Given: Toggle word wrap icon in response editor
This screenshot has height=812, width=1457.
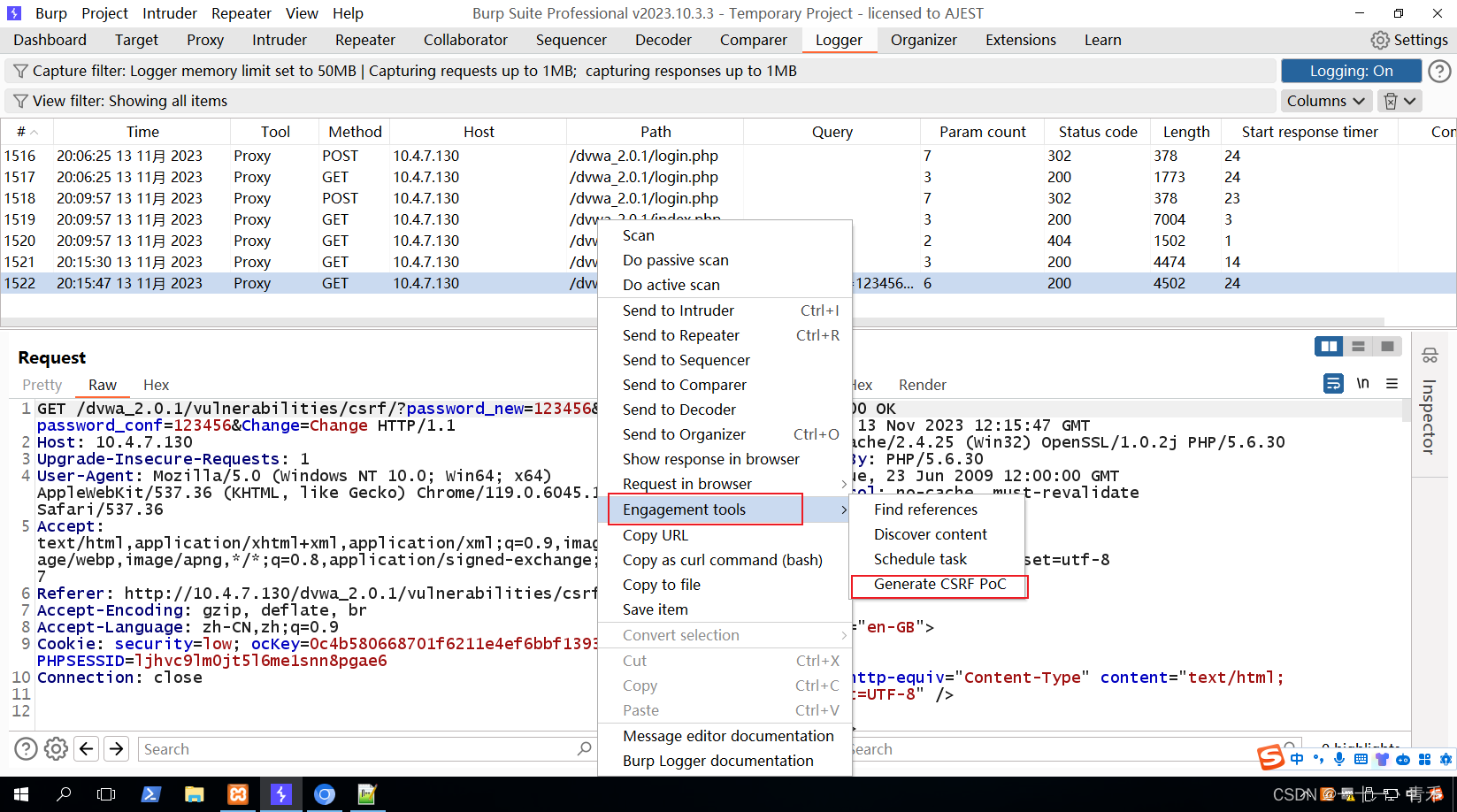Looking at the screenshot, I should (x=1333, y=383).
